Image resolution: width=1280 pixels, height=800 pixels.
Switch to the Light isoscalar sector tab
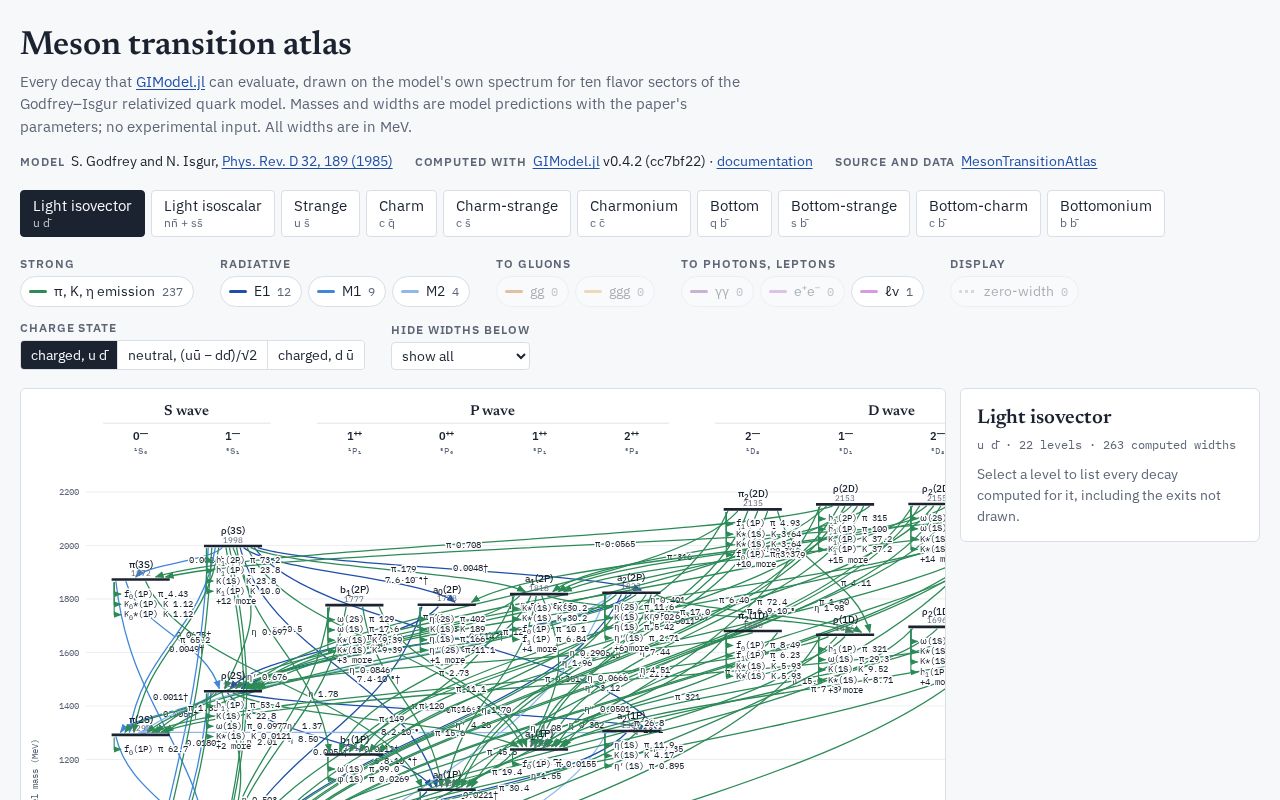pos(213,213)
